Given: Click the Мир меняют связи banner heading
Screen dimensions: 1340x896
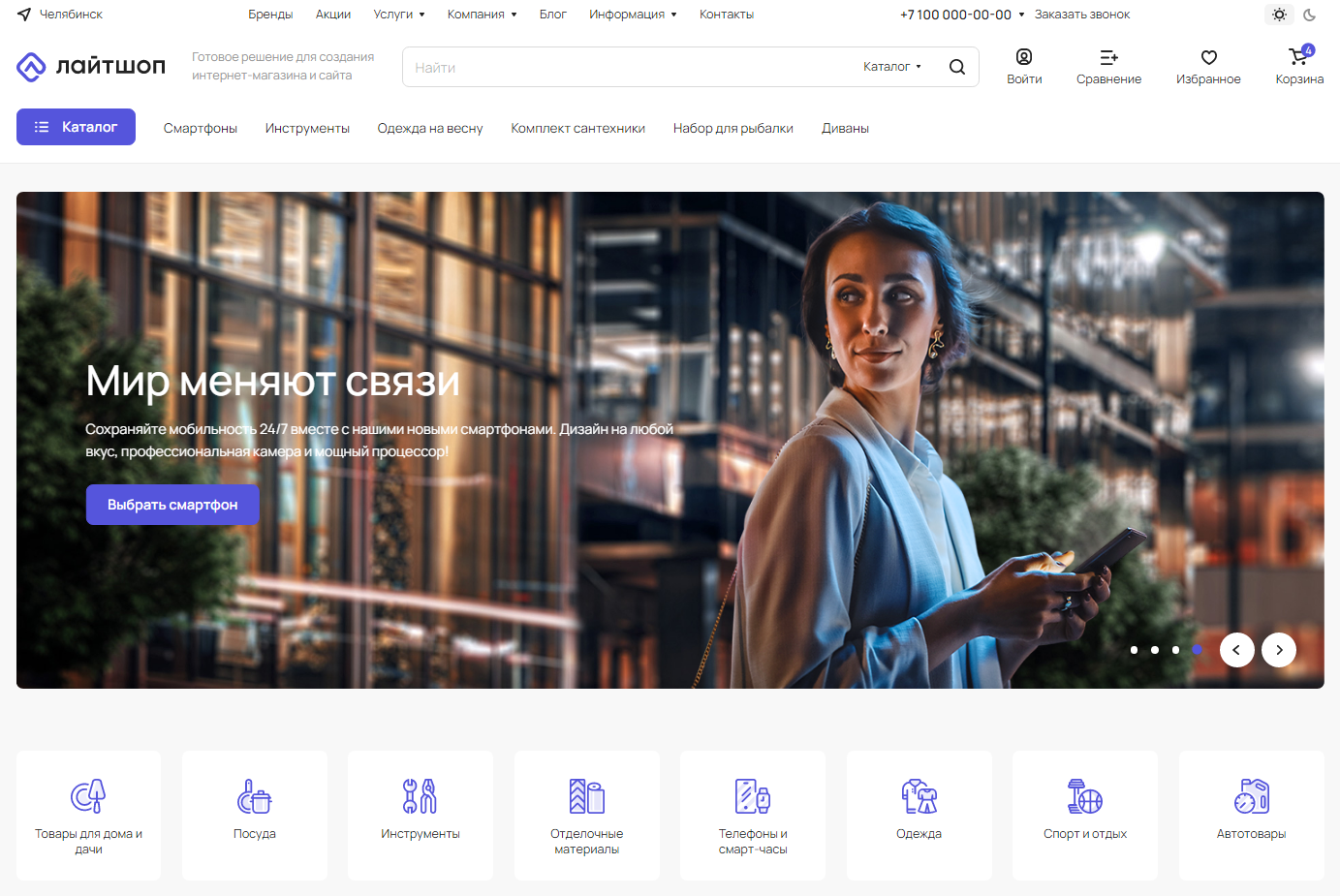Looking at the screenshot, I should tap(272, 381).
